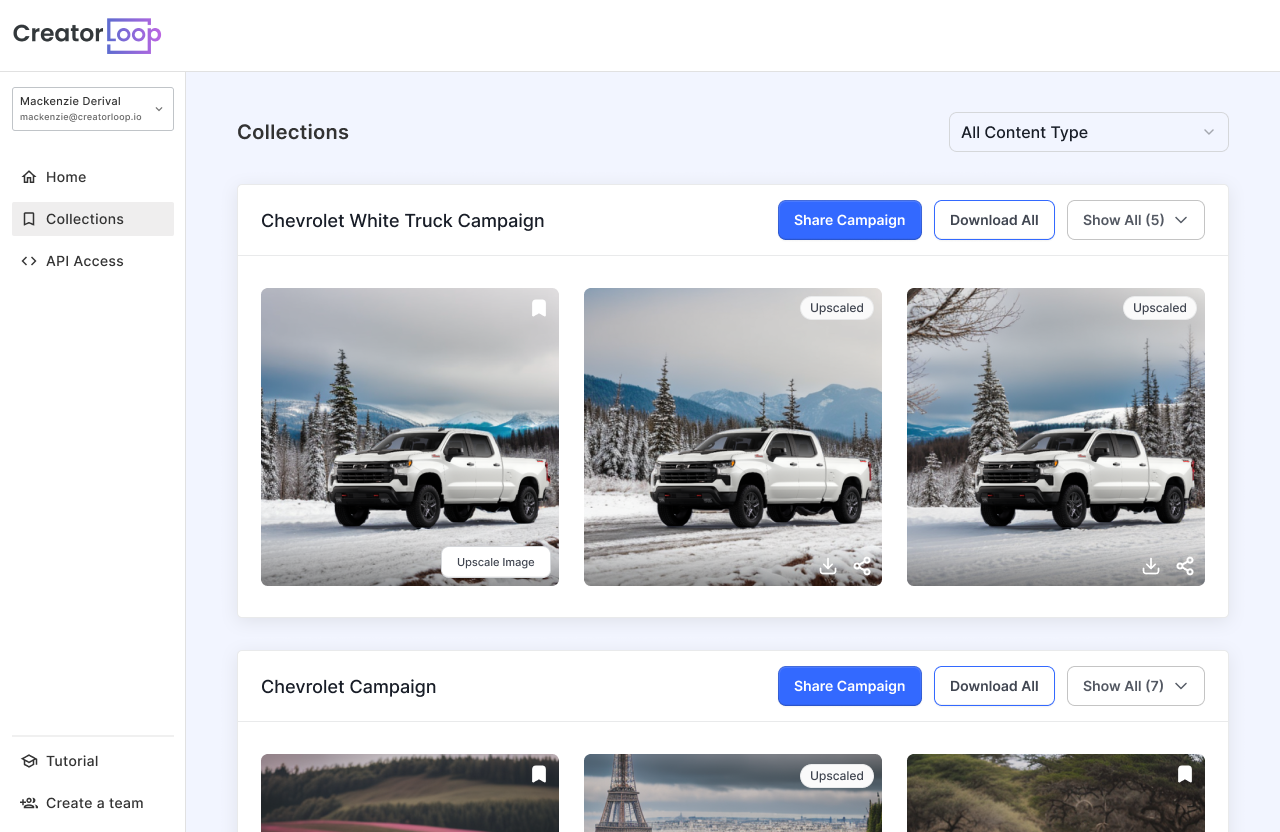This screenshot has height=832, width=1280.
Task: Download All for Chevrolet Campaign
Action: click(994, 686)
